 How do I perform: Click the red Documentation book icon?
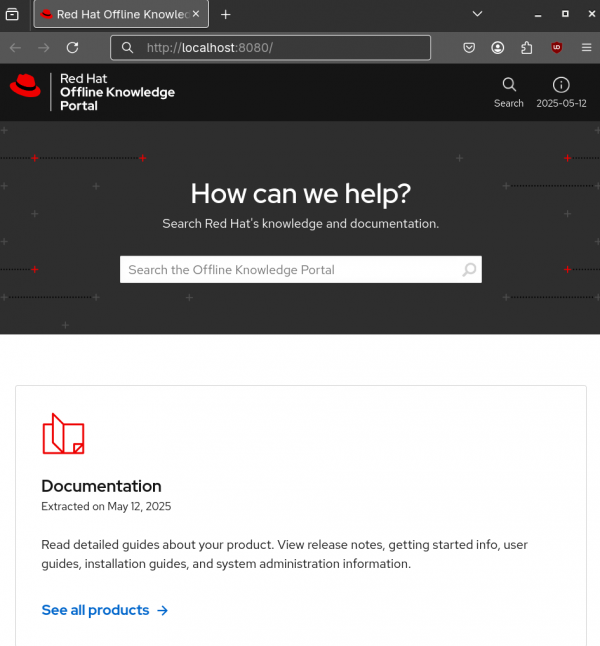pyautogui.click(x=63, y=434)
